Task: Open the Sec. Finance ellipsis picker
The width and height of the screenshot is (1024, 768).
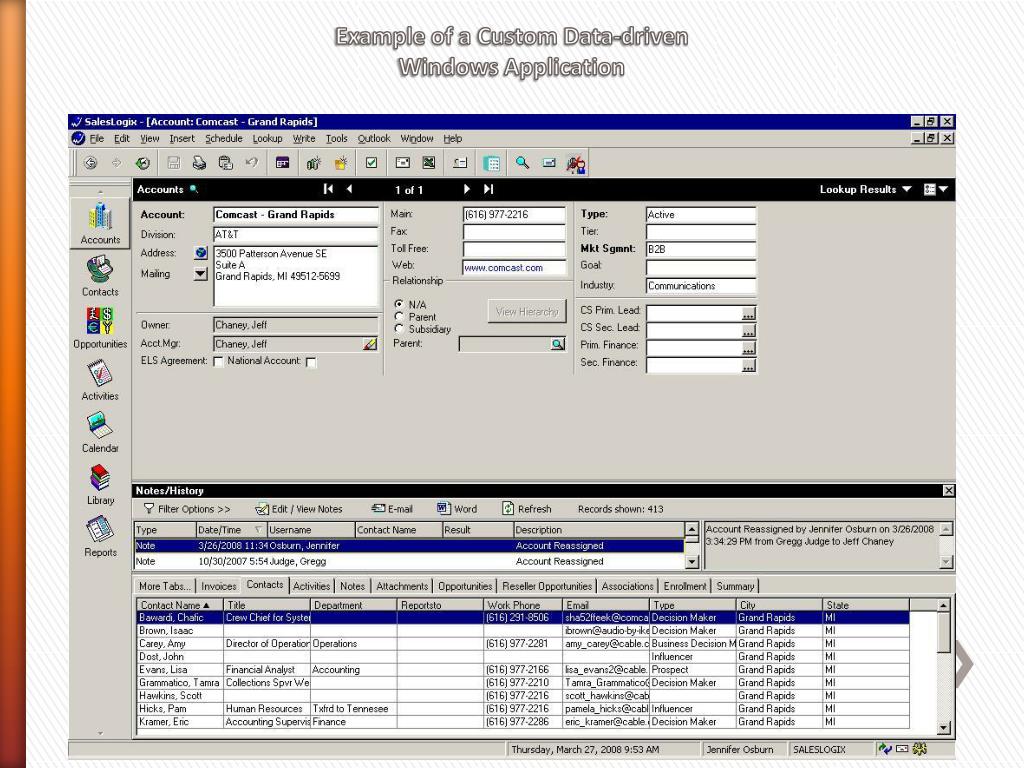Action: pyautogui.click(x=748, y=366)
